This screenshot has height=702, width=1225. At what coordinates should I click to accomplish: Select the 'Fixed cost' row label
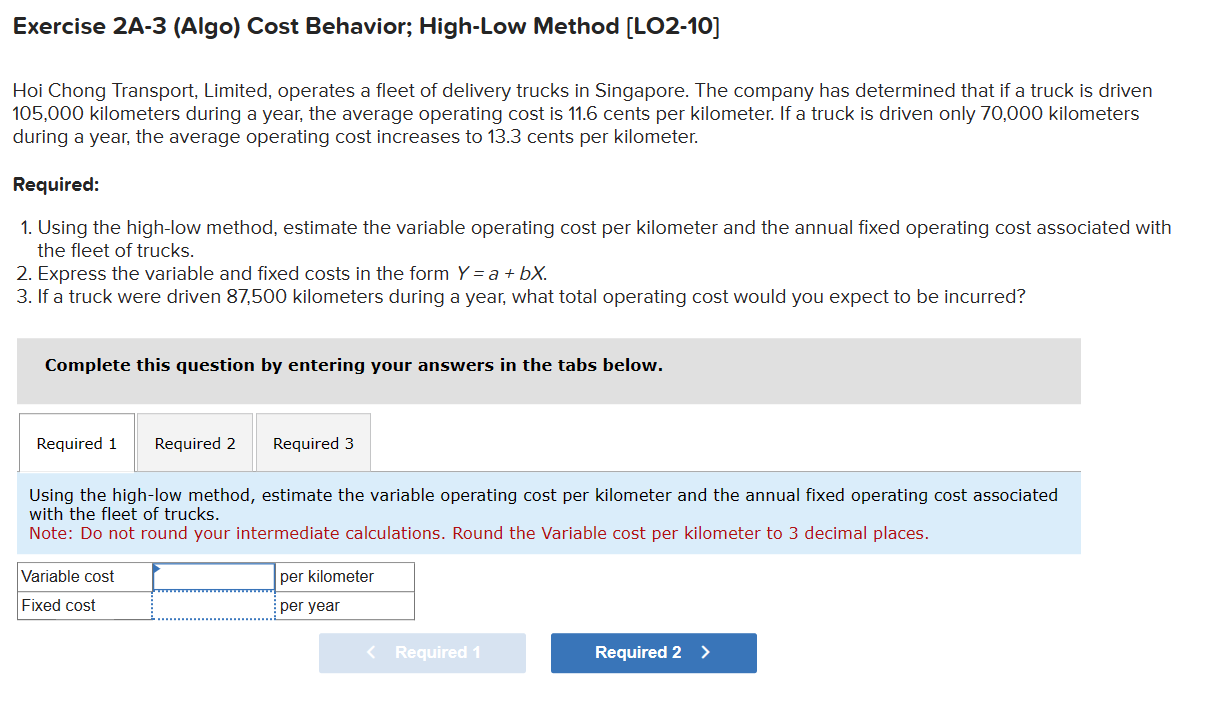click(x=61, y=605)
